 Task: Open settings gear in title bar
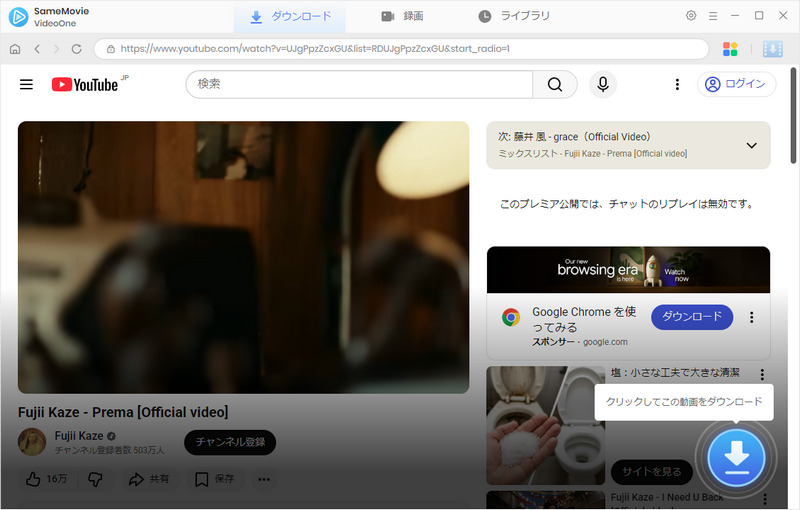(691, 16)
